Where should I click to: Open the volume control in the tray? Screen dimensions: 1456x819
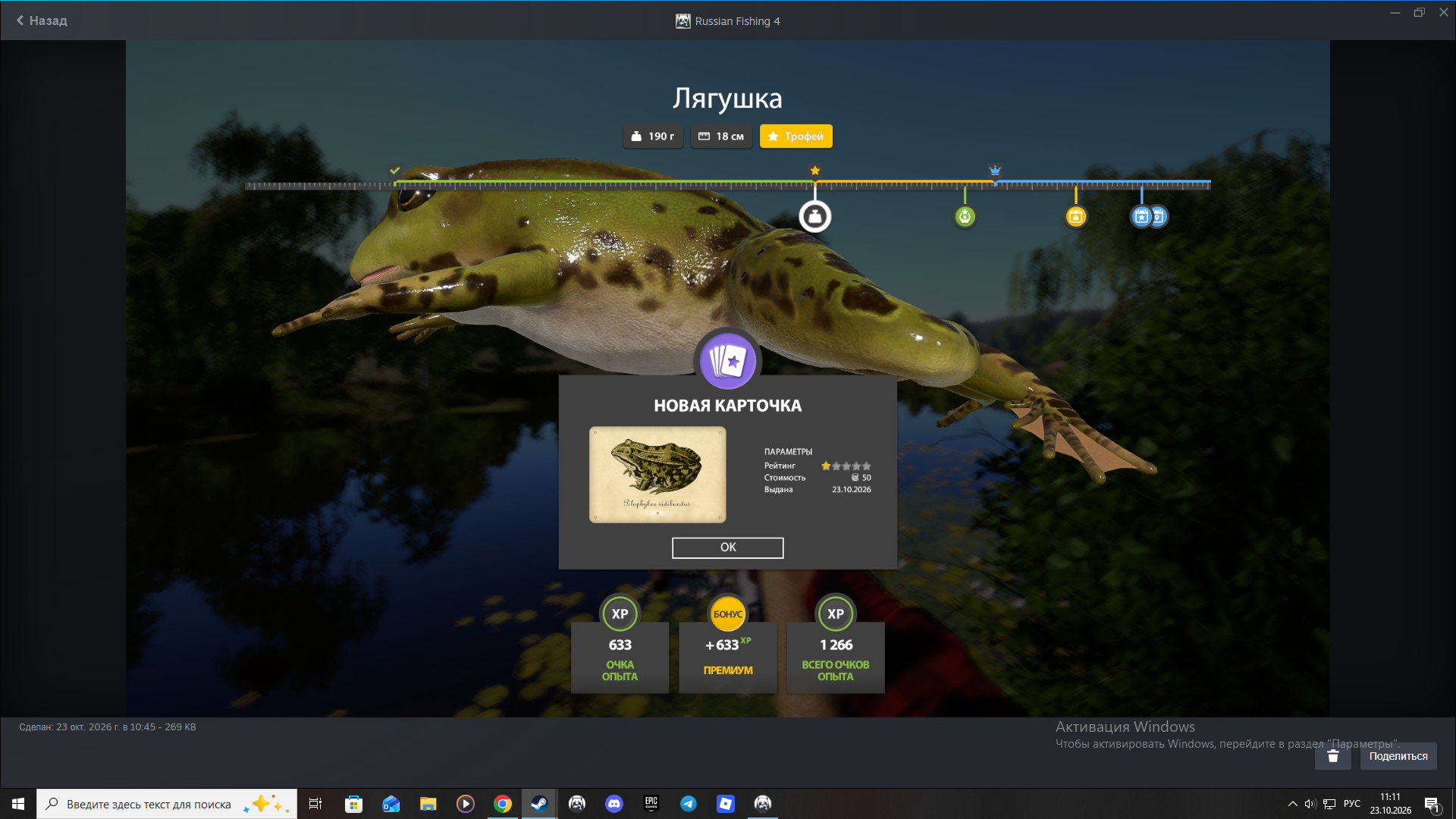tap(1310, 804)
